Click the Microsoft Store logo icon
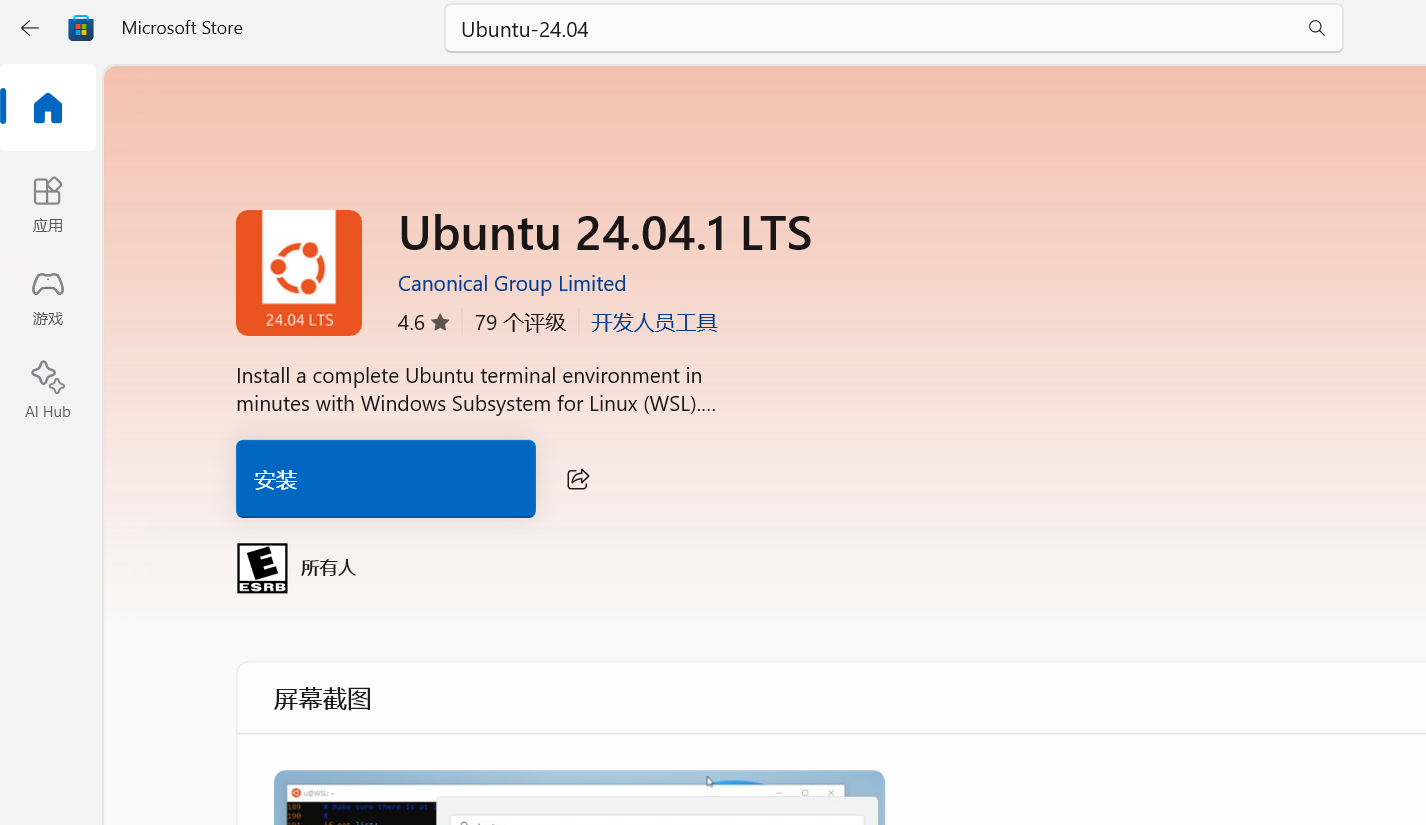The height and width of the screenshot is (825, 1426). click(81, 28)
